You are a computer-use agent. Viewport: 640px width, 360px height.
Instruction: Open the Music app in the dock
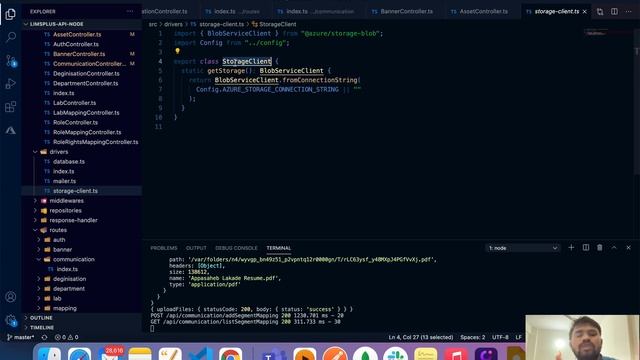pyautogui.click(x=456, y=354)
